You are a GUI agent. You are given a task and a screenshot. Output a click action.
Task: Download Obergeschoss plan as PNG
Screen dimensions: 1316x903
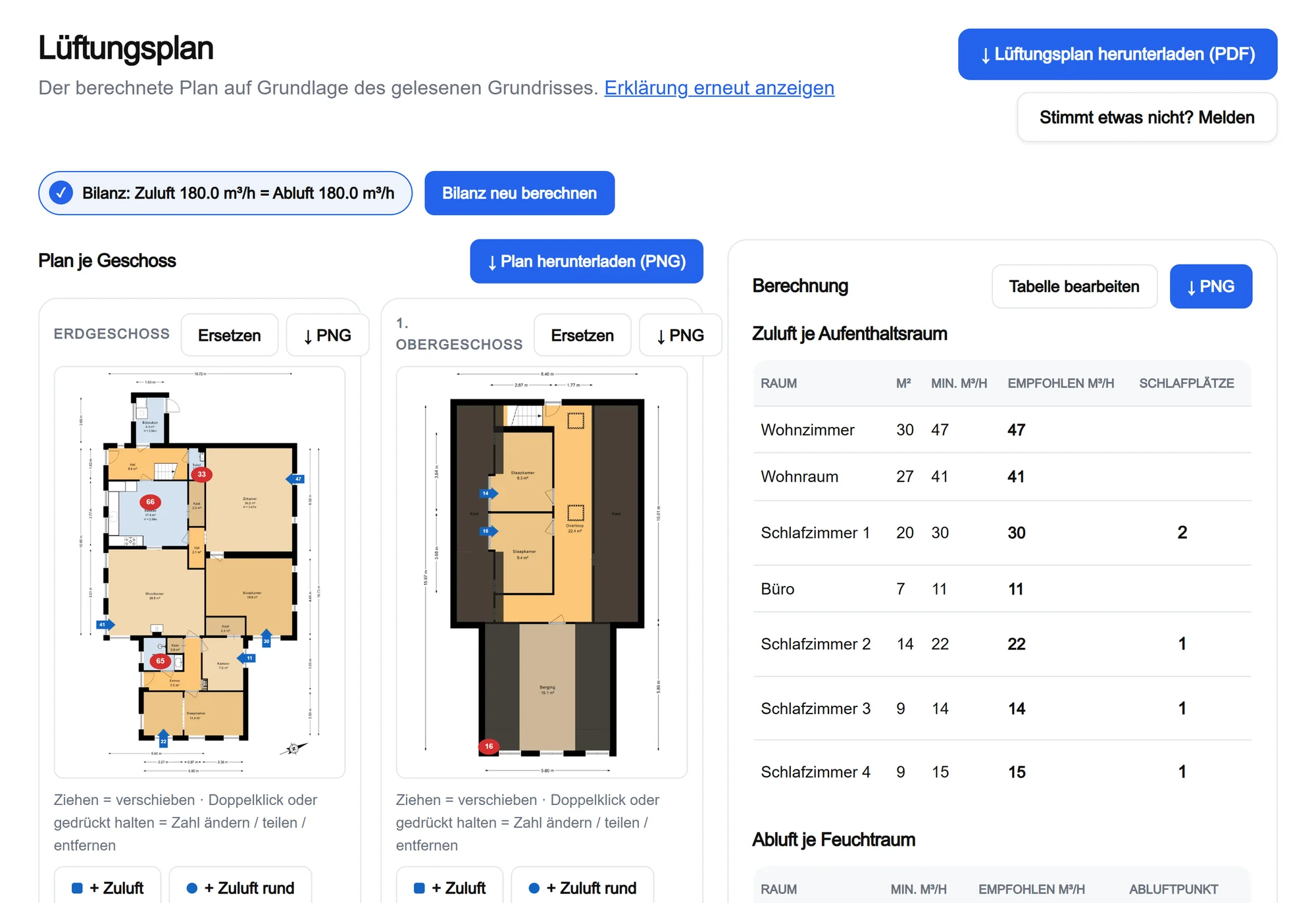pyautogui.click(x=680, y=335)
